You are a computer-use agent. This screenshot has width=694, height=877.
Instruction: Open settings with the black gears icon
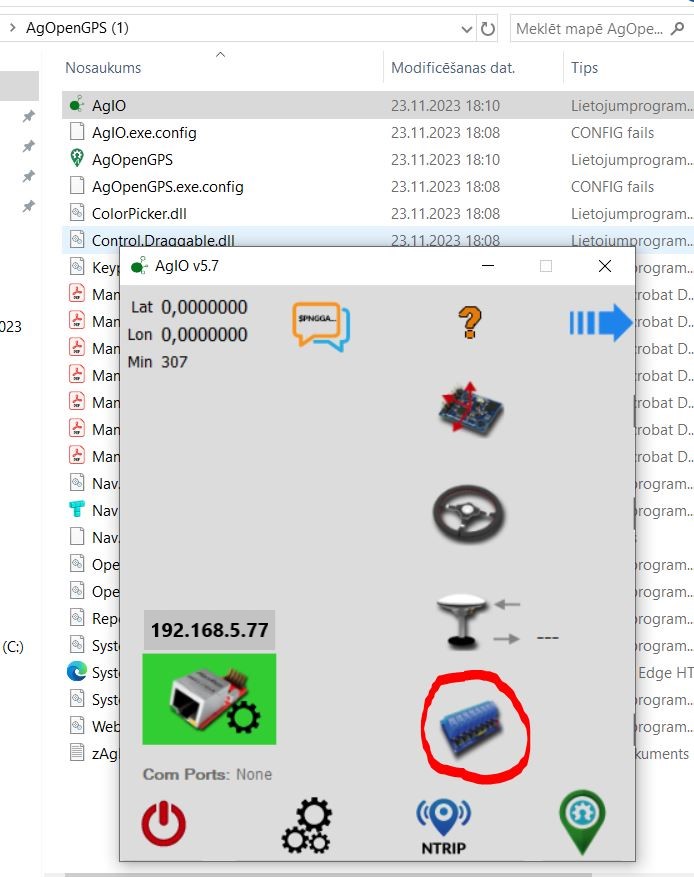tap(306, 826)
